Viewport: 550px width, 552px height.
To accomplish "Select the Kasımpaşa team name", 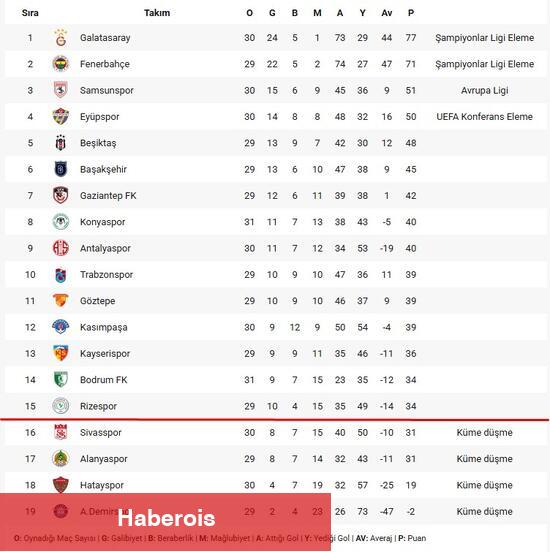I will tap(104, 327).
